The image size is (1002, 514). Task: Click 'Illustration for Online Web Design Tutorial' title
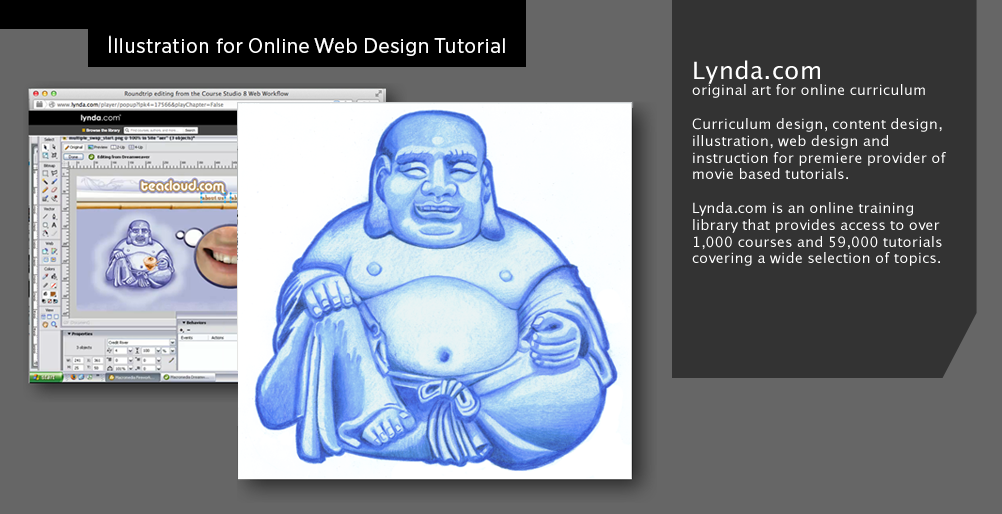(x=307, y=46)
